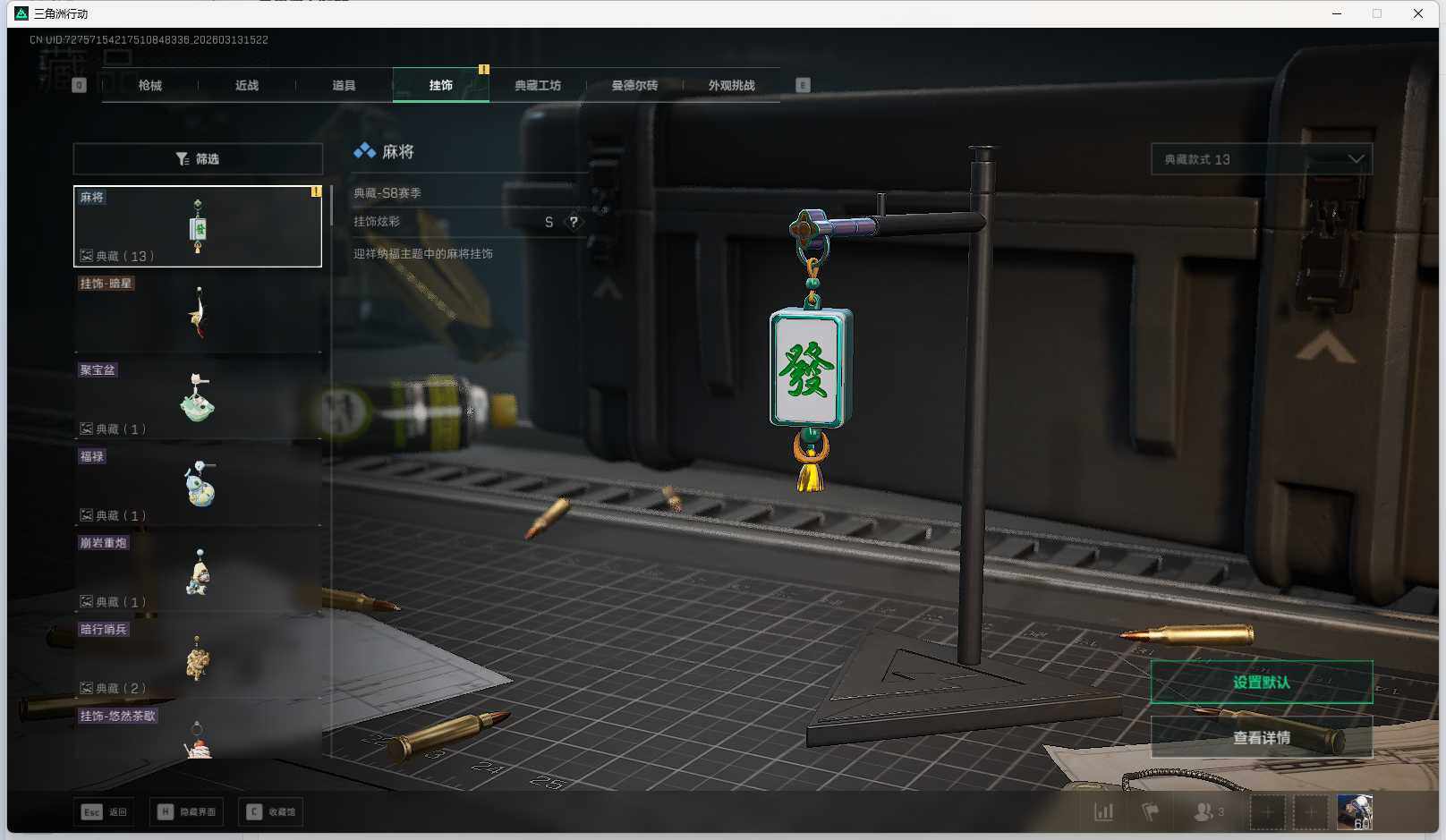Image resolution: width=1446 pixels, height=840 pixels.
Task: Click the 查看详情 button
Action: point(1261,738)
